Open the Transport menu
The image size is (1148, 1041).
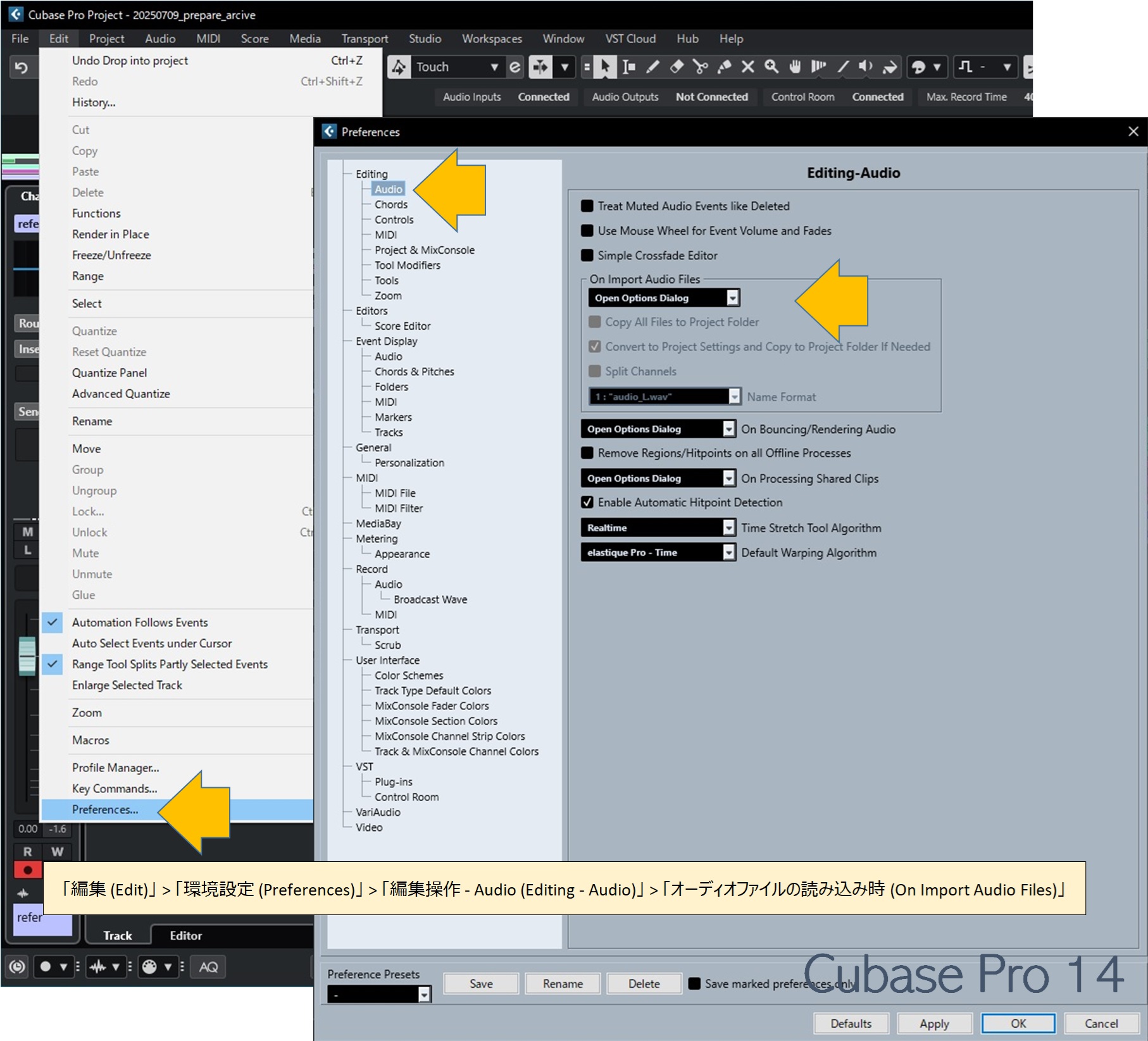coord(365,39)
